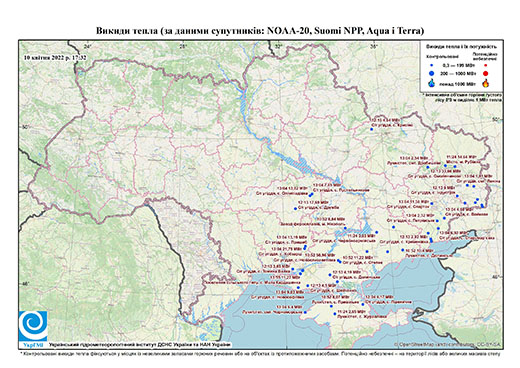This screenshot has width=520, height=368.
Task: Click the footnote text below the map
Action: click(x=260, y=353)
